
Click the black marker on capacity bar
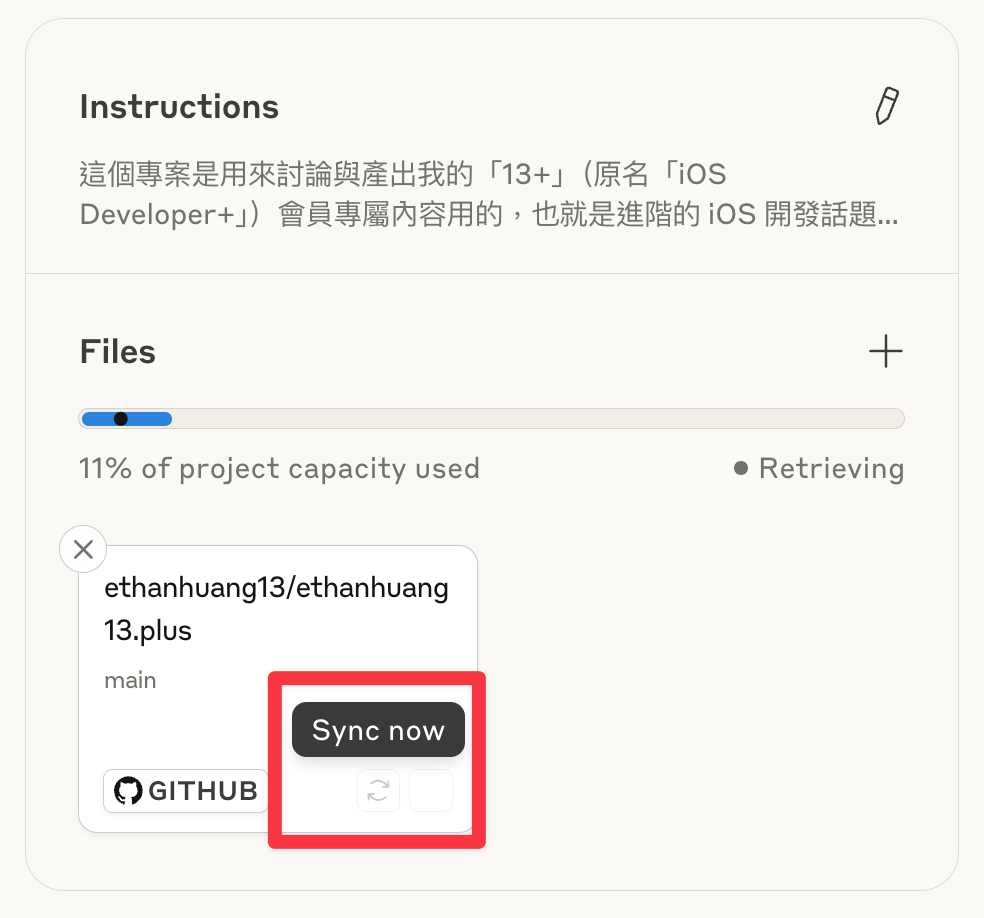click(120, 419)
